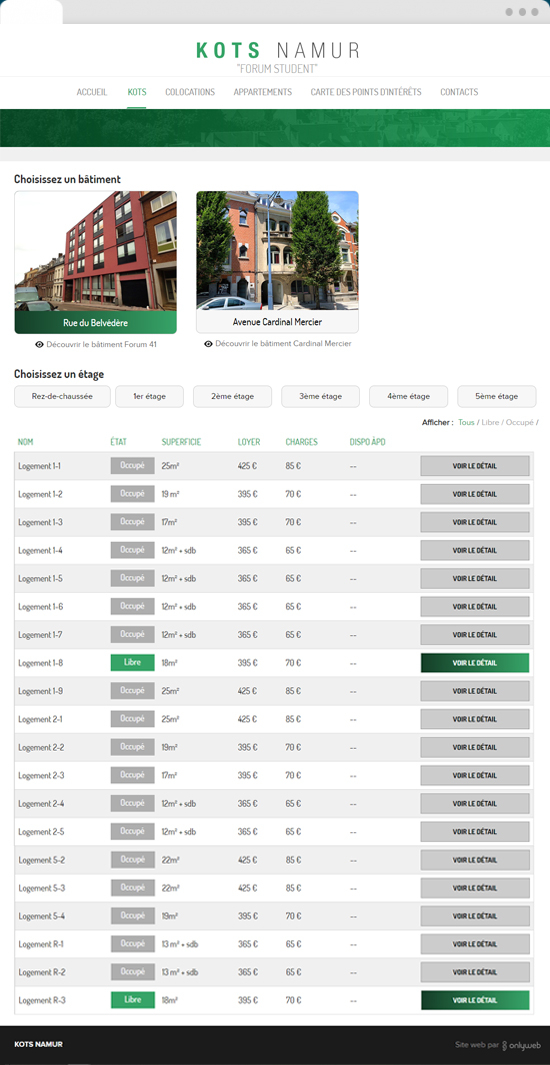View details for Logement 1-3
This screenshot has width=550, height=1065.
475,522
